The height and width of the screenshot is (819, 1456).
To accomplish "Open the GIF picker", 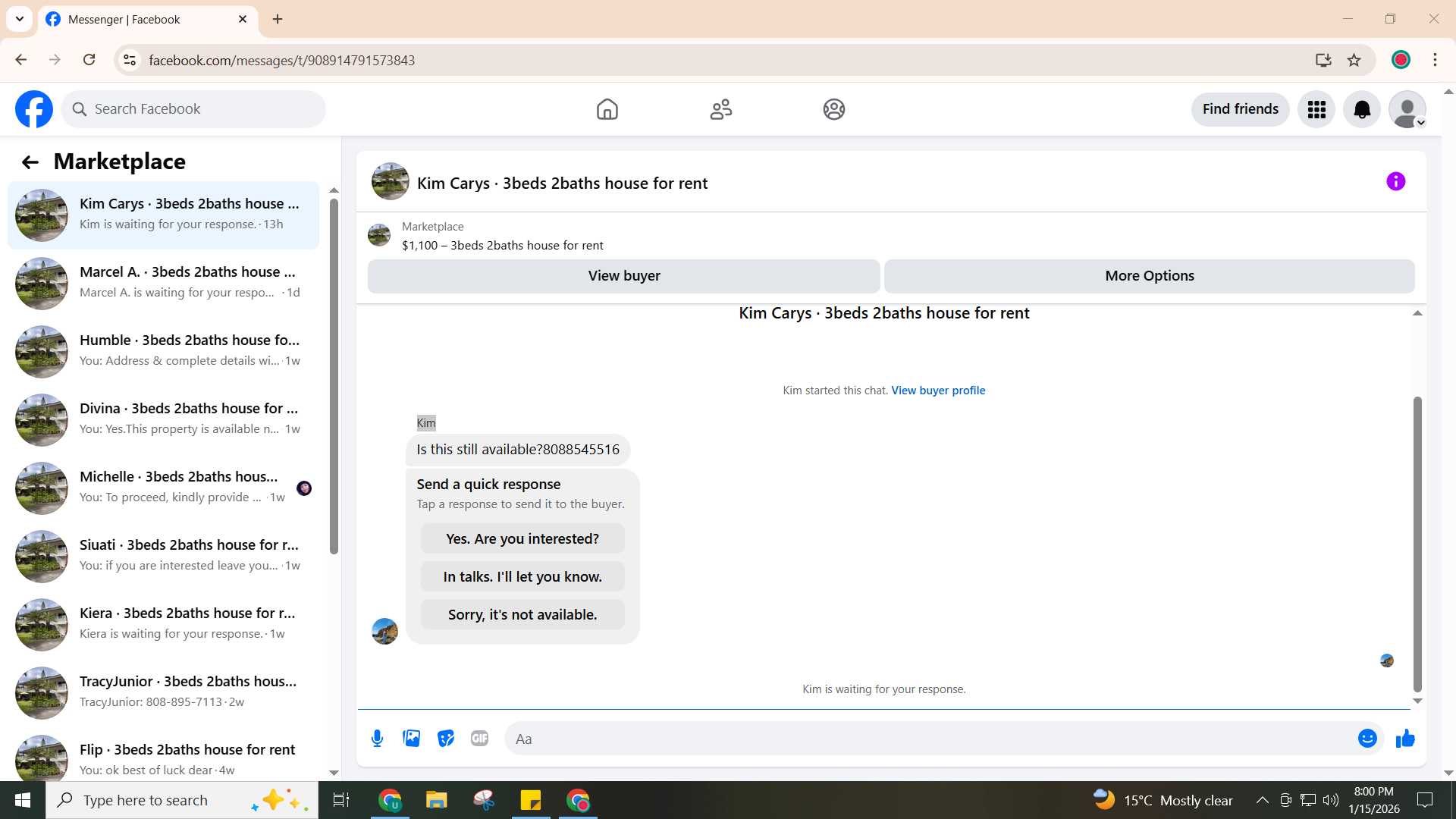I will [479, 739].
